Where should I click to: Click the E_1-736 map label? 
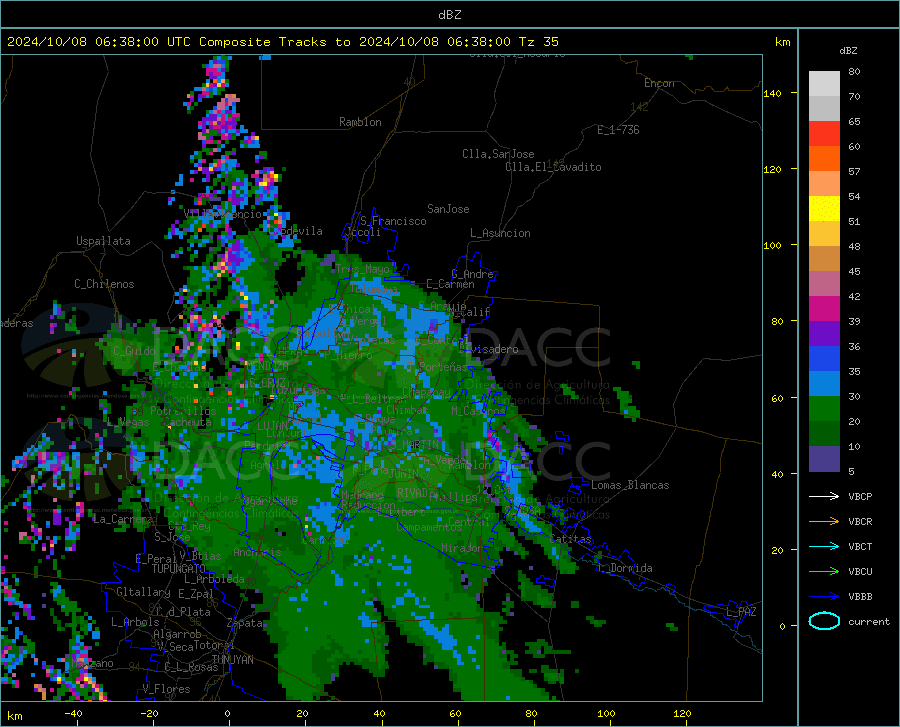coord(618,130)
